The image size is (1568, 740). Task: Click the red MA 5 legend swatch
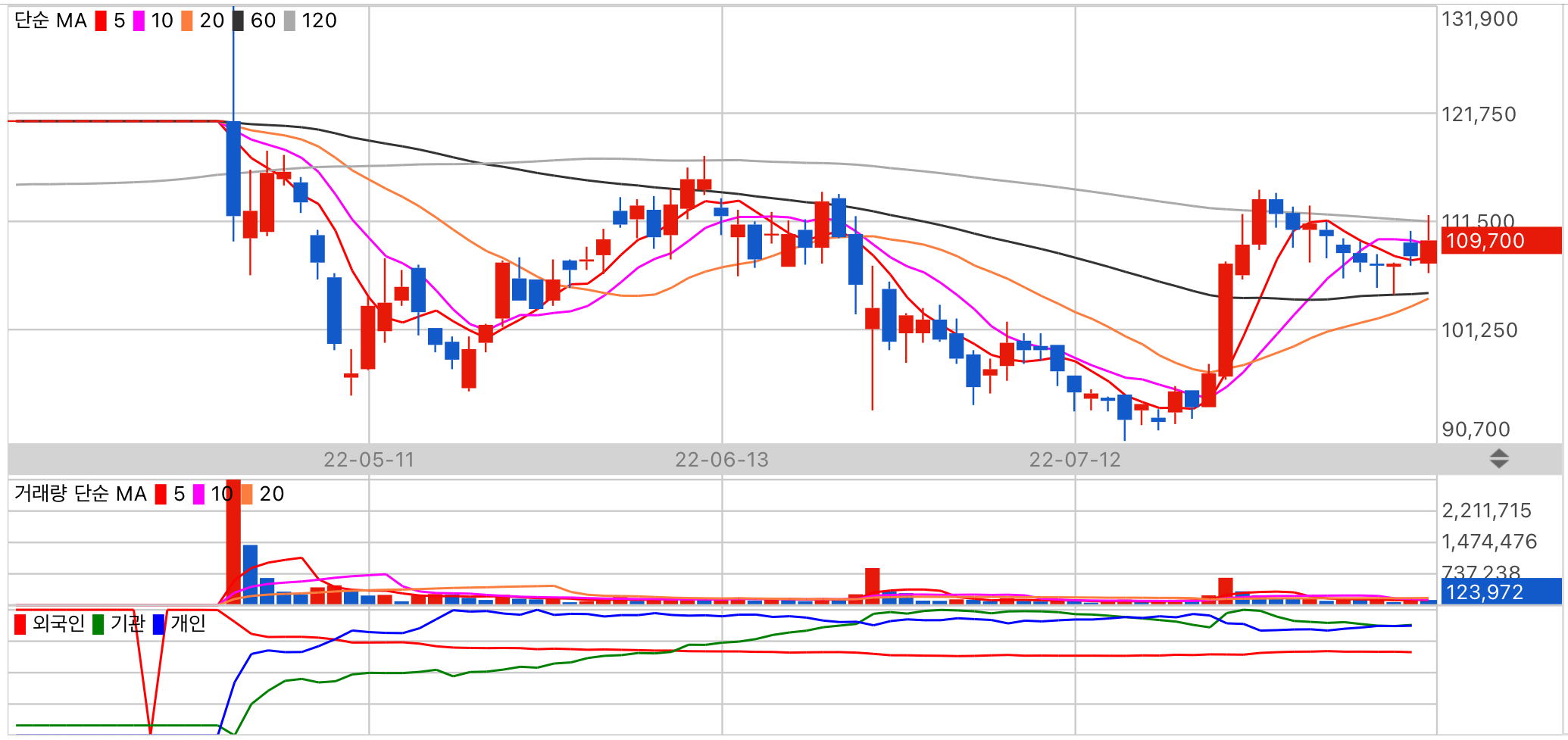point(101,20)
